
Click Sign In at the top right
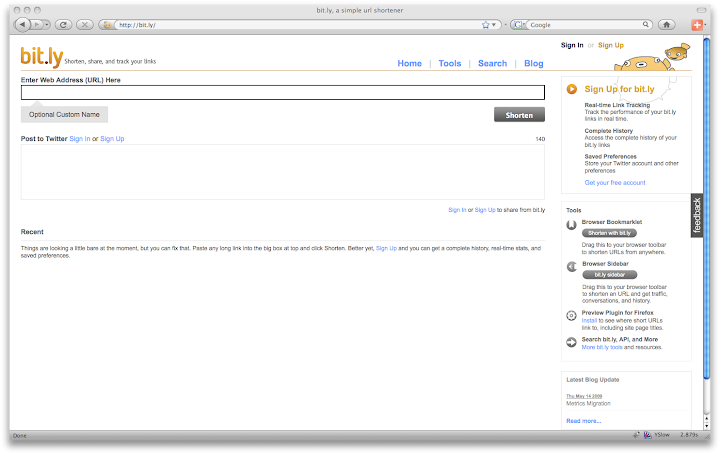coord(572,45)
